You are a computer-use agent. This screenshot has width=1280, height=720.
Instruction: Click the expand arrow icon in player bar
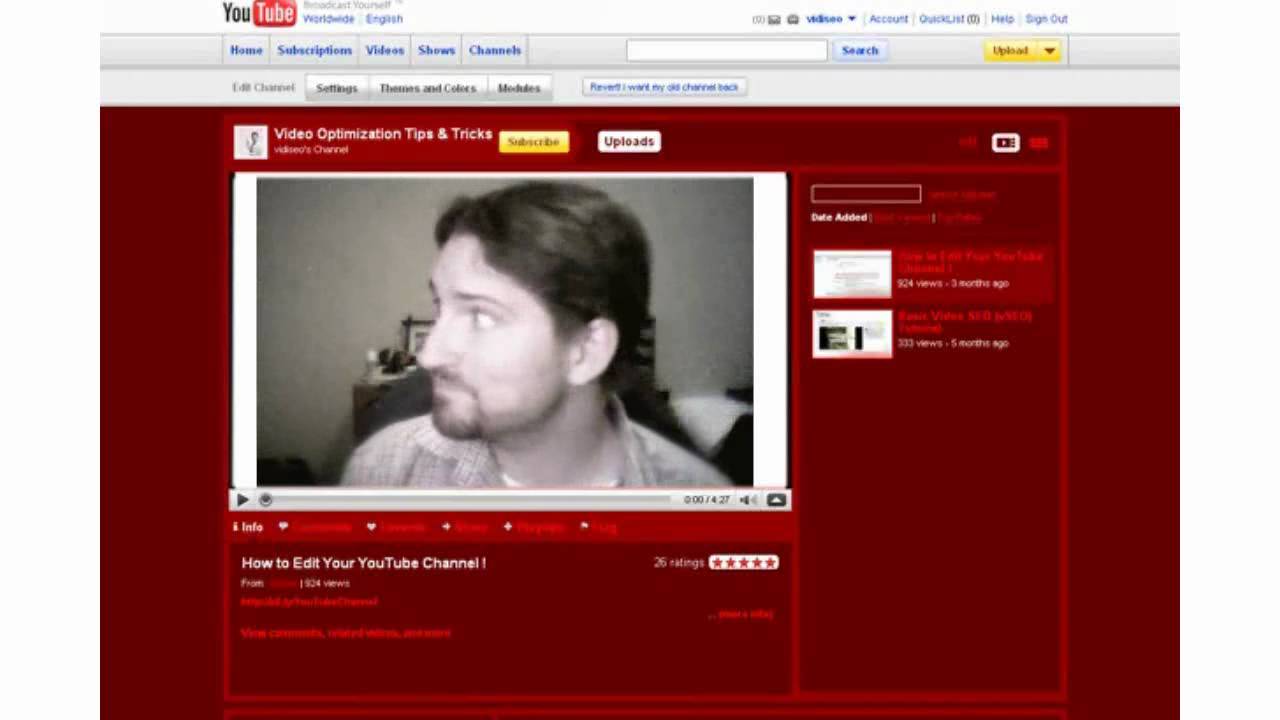click(776, 500)
